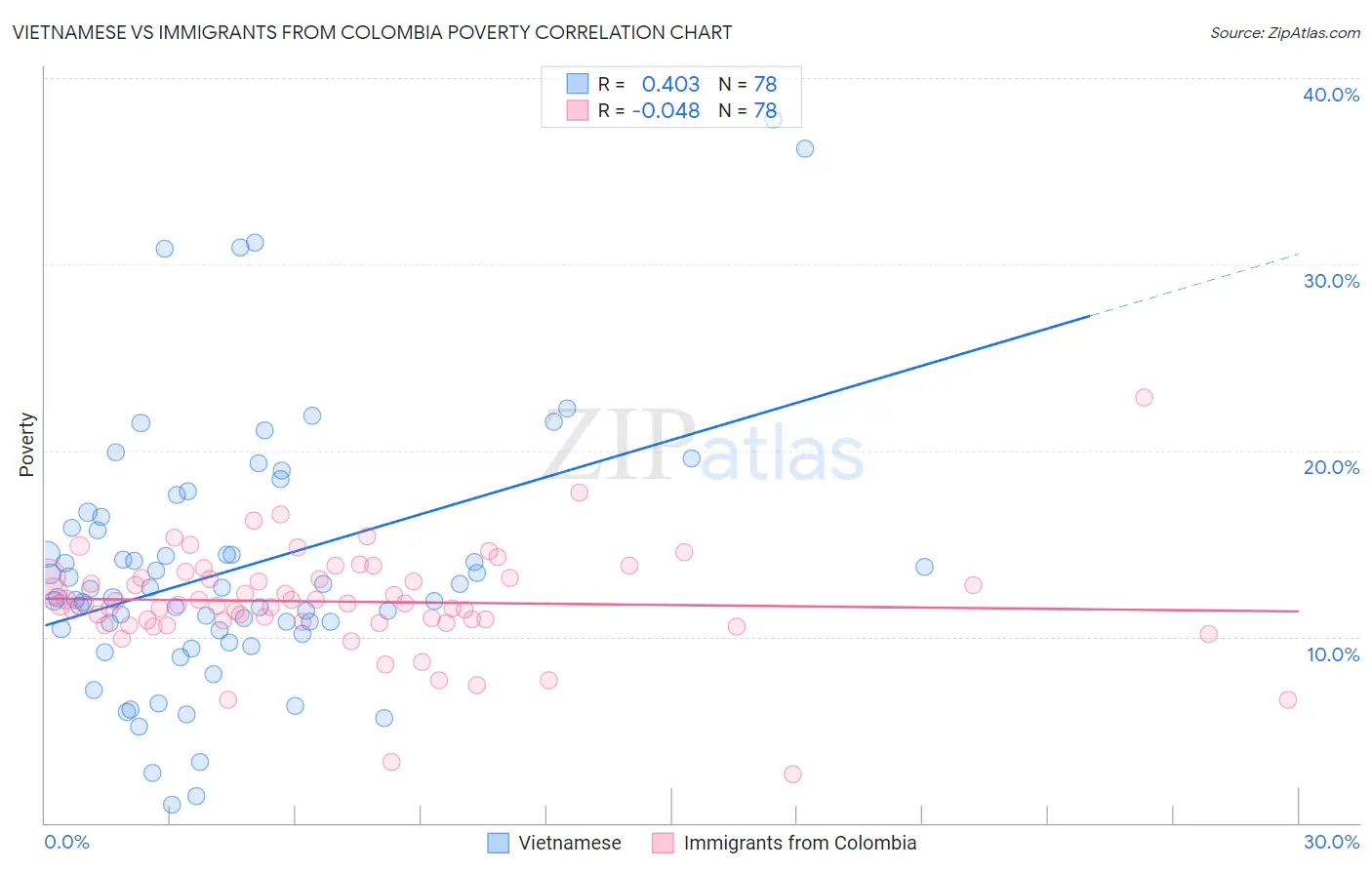Click the Poverty y-axis title
Viewport: 1372px width, 870px height.
point(26,445)
